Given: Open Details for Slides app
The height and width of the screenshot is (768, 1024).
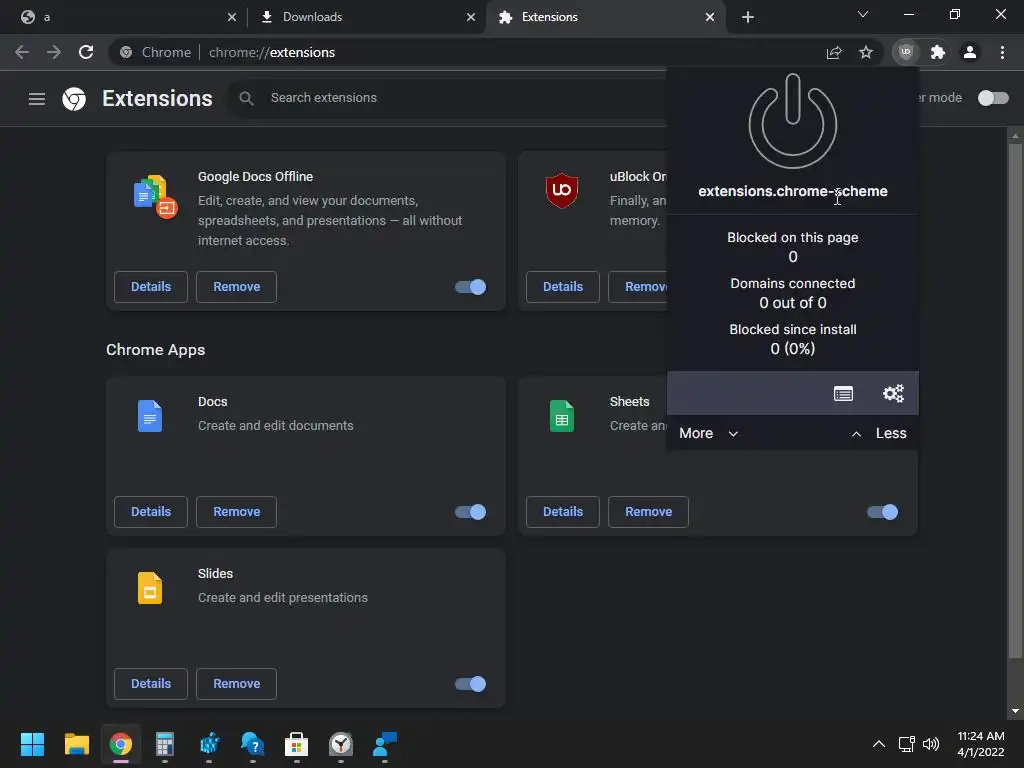Looking at the screenshot, I should tap(151, 684).
